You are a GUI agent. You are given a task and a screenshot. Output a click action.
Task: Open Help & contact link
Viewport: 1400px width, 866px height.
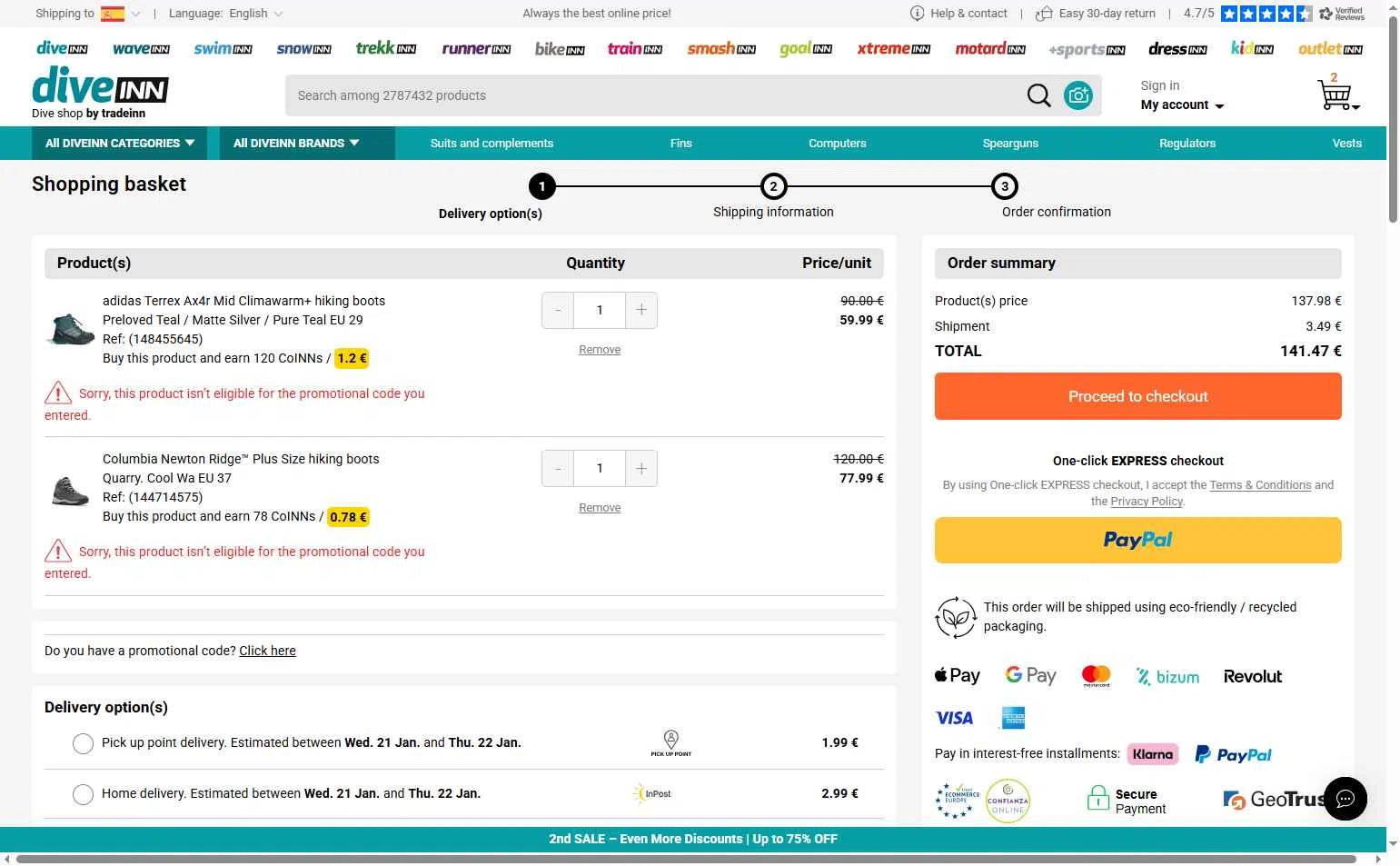tap(959, 14)
